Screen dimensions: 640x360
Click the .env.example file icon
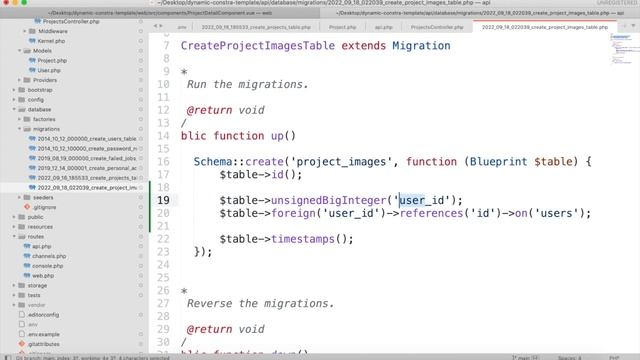pyautogui.click(x=22, y=334)
